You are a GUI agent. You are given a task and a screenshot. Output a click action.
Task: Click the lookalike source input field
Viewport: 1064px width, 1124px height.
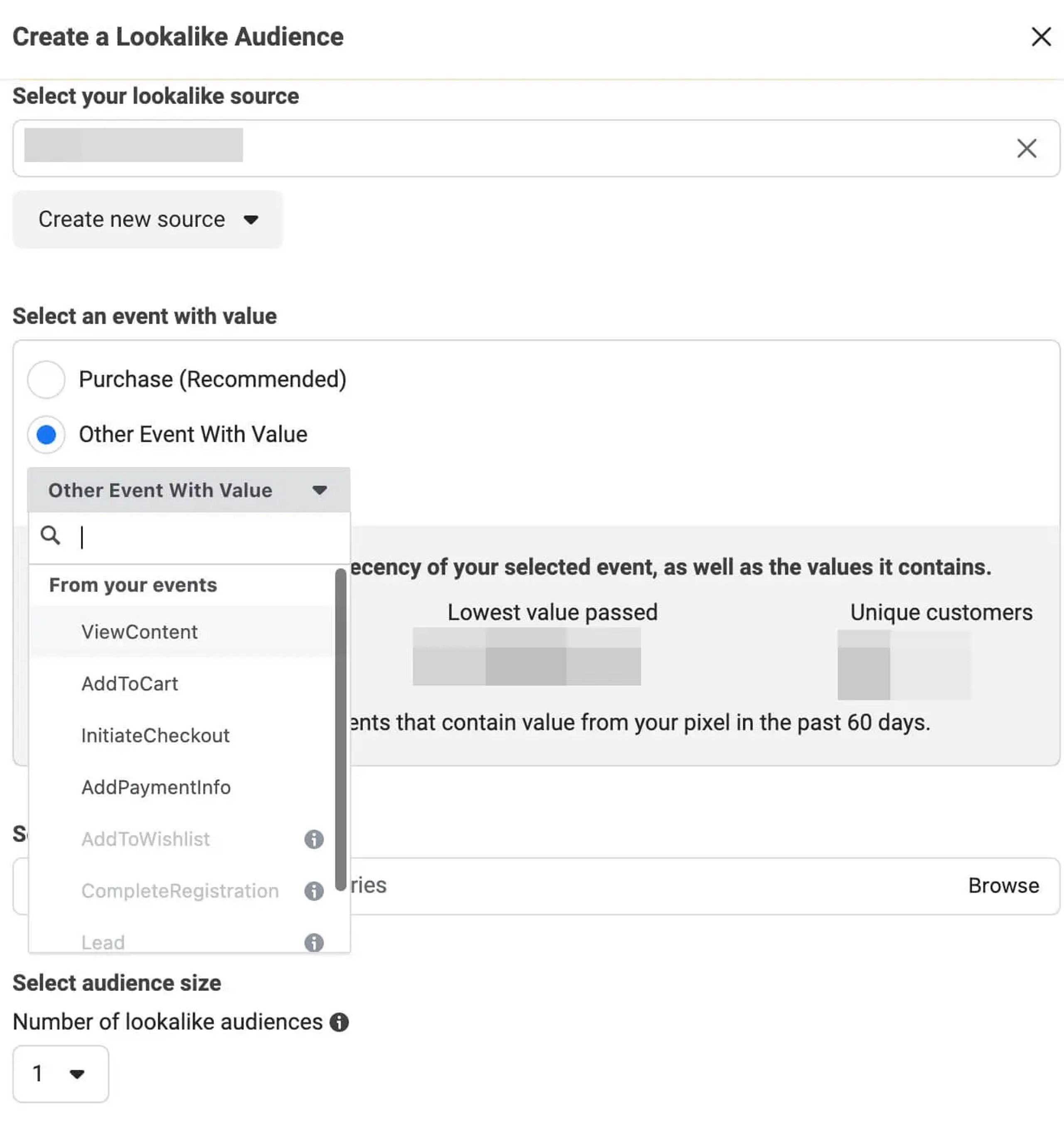(x=536, y=148)
